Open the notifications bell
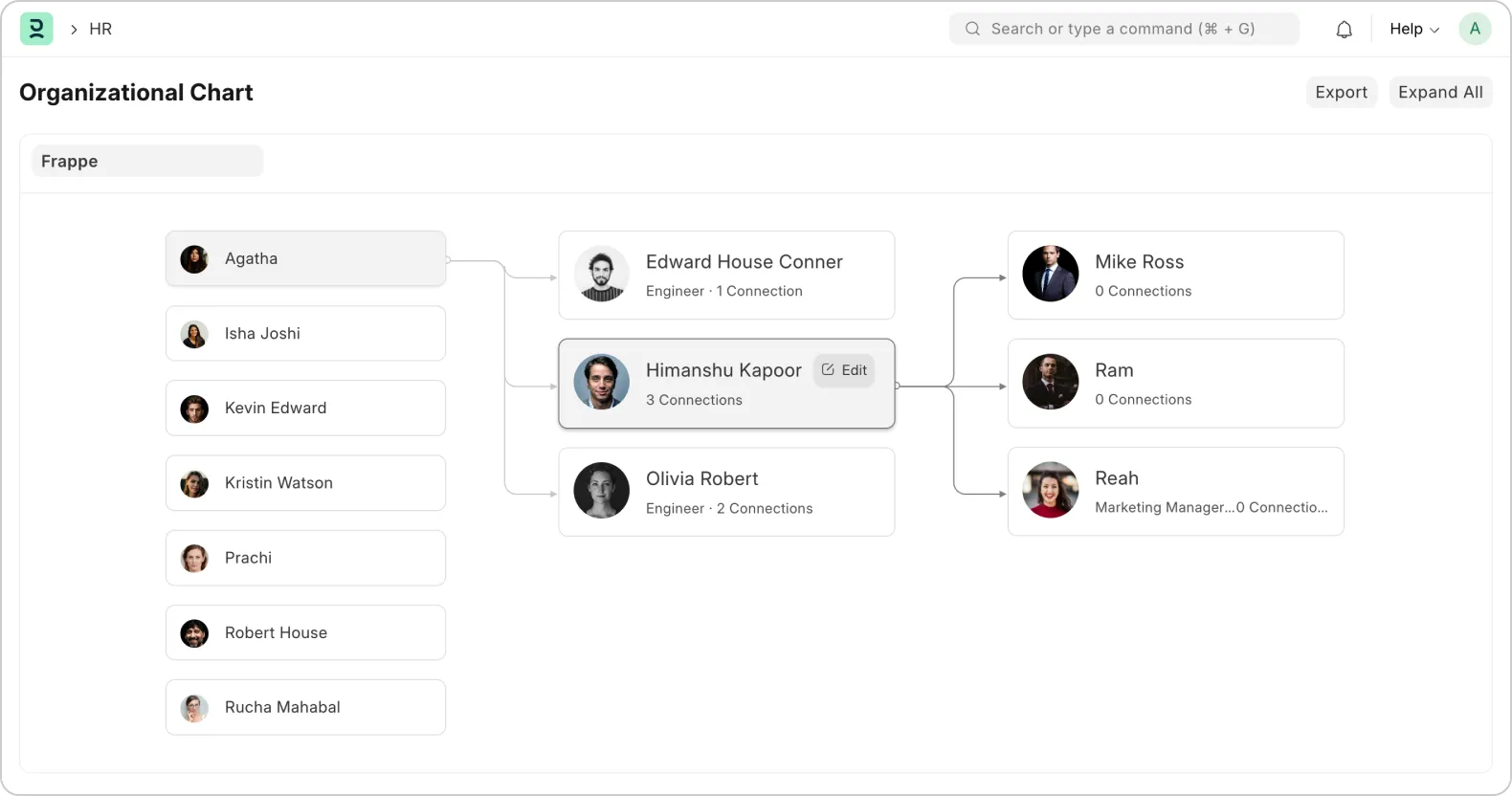This screenshot has width=1512, height=796. click(1344, 30)
